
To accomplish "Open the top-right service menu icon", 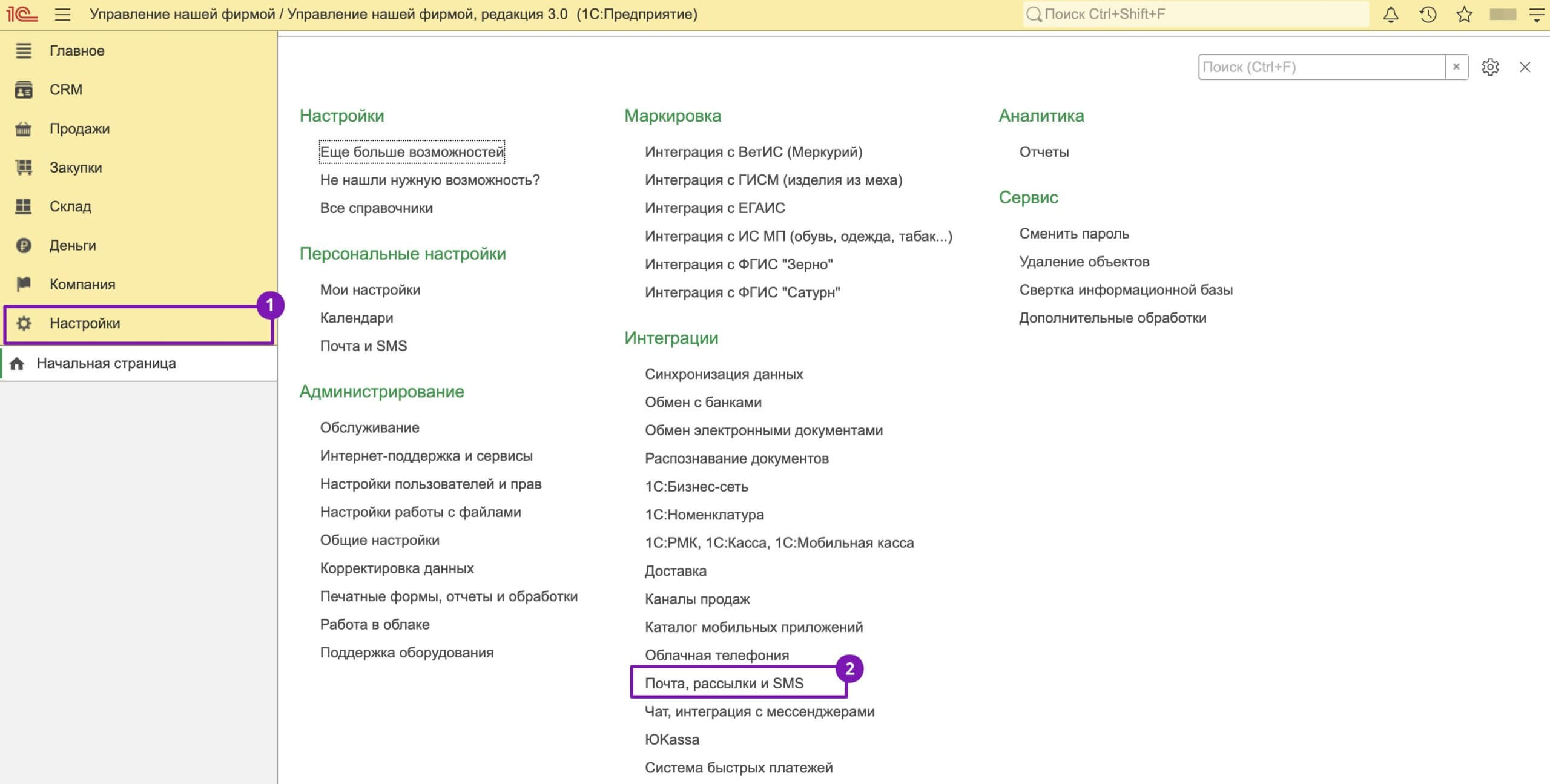I will tap(1537, 14).
